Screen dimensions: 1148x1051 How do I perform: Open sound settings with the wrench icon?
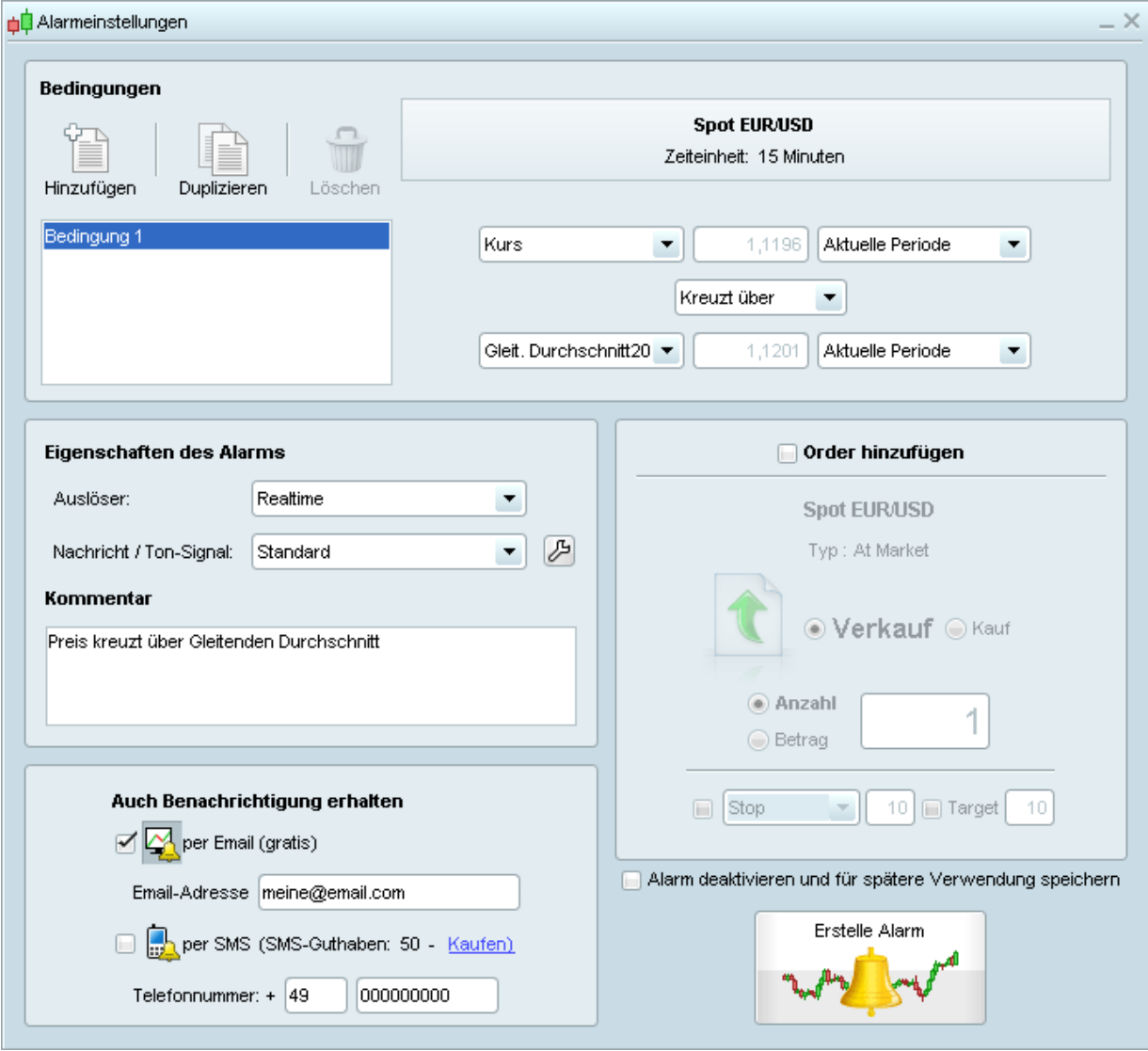pos(559,551)
